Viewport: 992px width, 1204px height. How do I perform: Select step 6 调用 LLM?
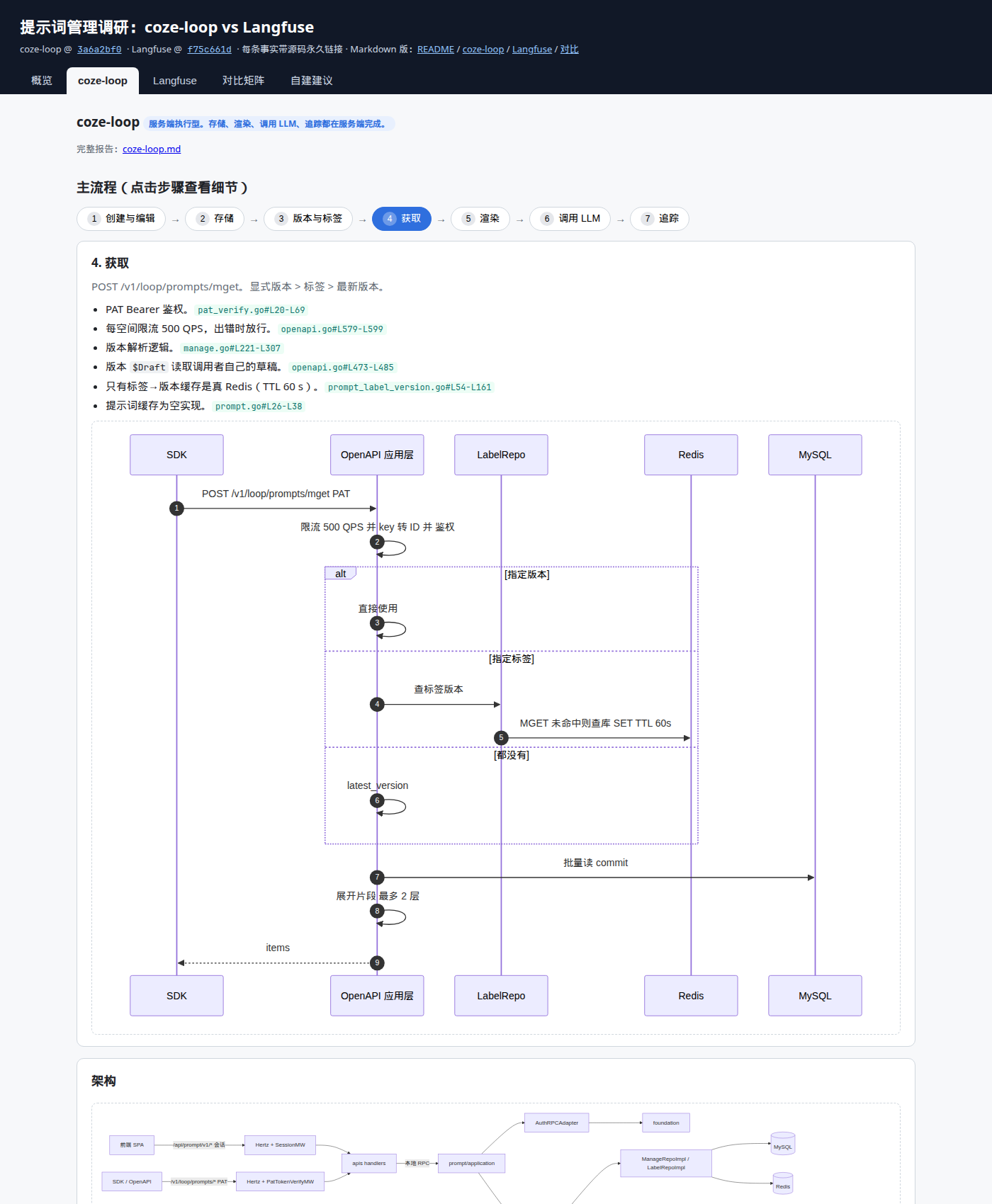pos(570,219)
